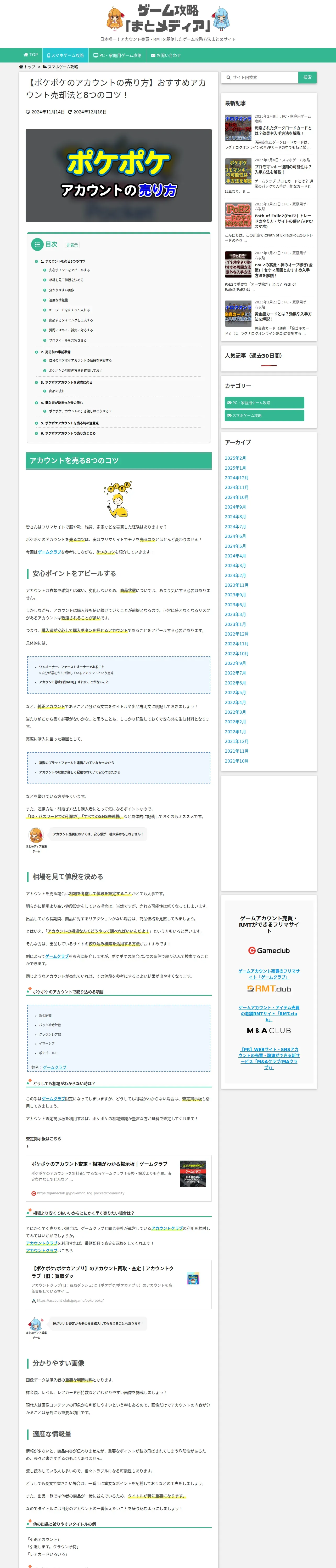Open the ゲームアカウント売買のフリマサイト「ゲームクラブ」 link
Viewport: 336px width, 1568px height.
pos(269,974)
